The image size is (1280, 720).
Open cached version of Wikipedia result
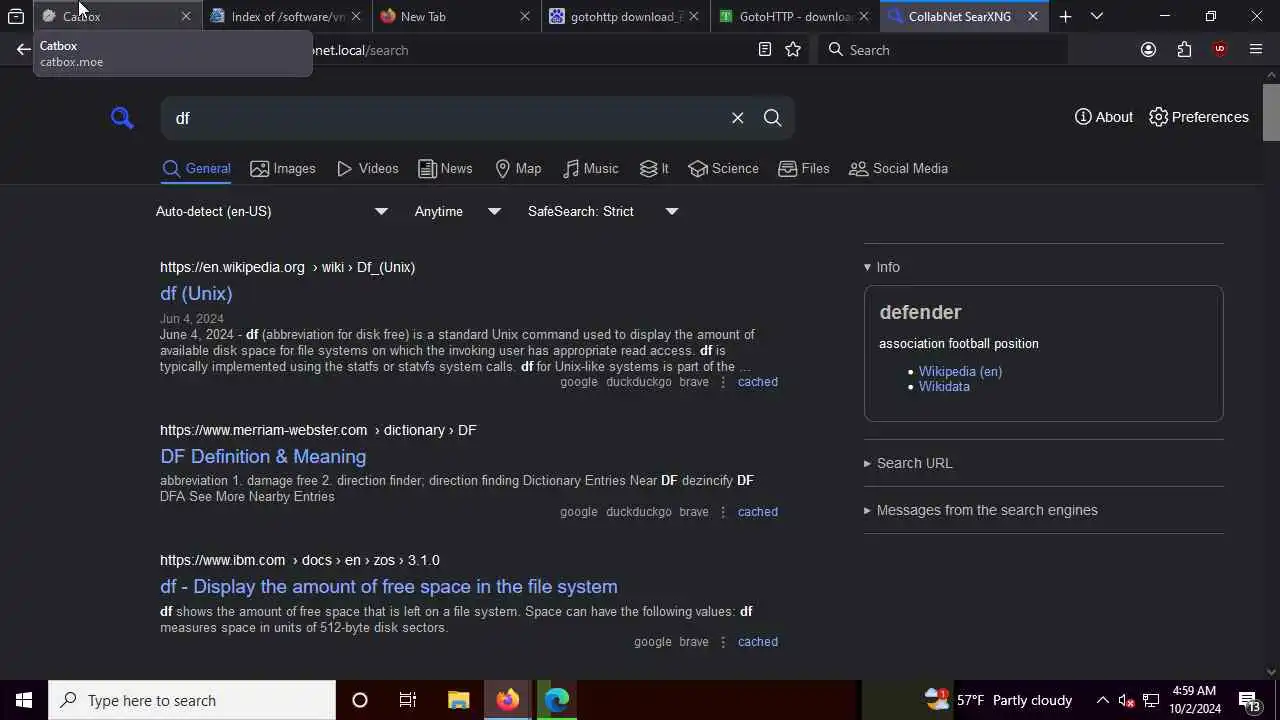tap(758, 382)
